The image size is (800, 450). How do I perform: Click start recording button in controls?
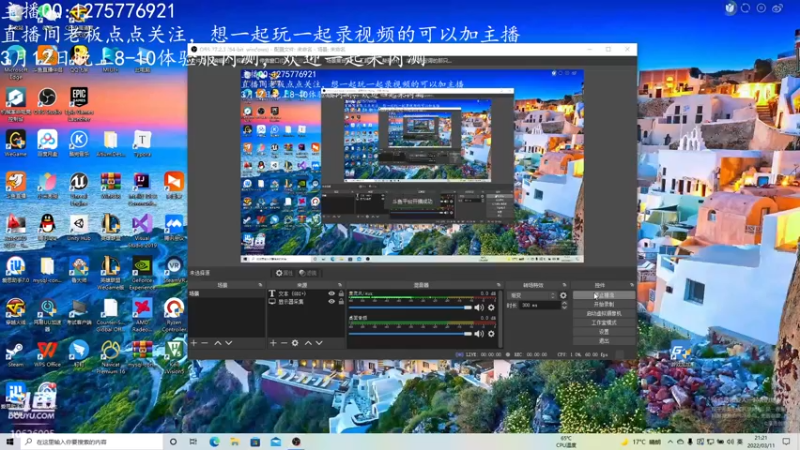(x=604, y=305)
